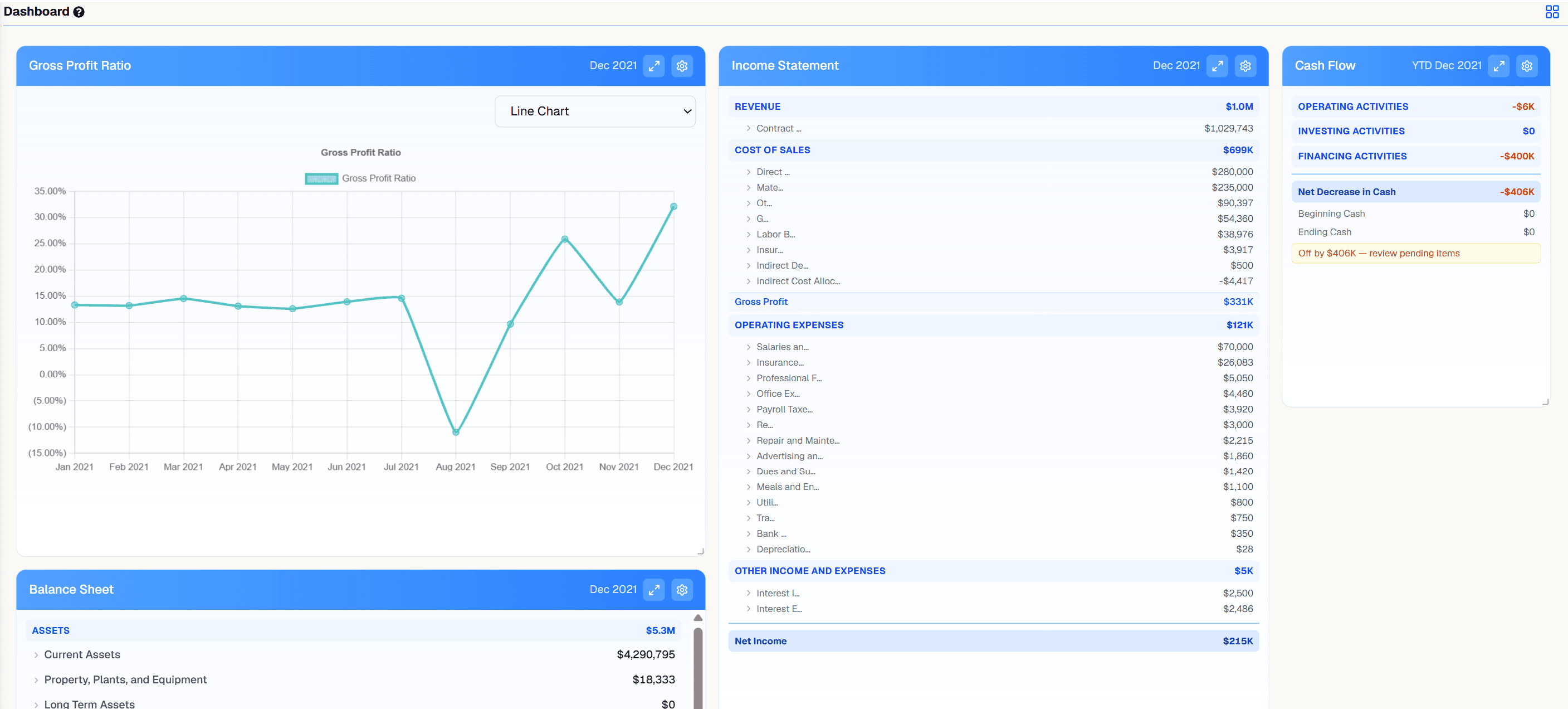Image resolution: width=1568 pixels, height=709 pixels.
Task: Click the Cash Flow YTD Dec 2021 label
Action: pyautogui.click(x=1446, y=66)
